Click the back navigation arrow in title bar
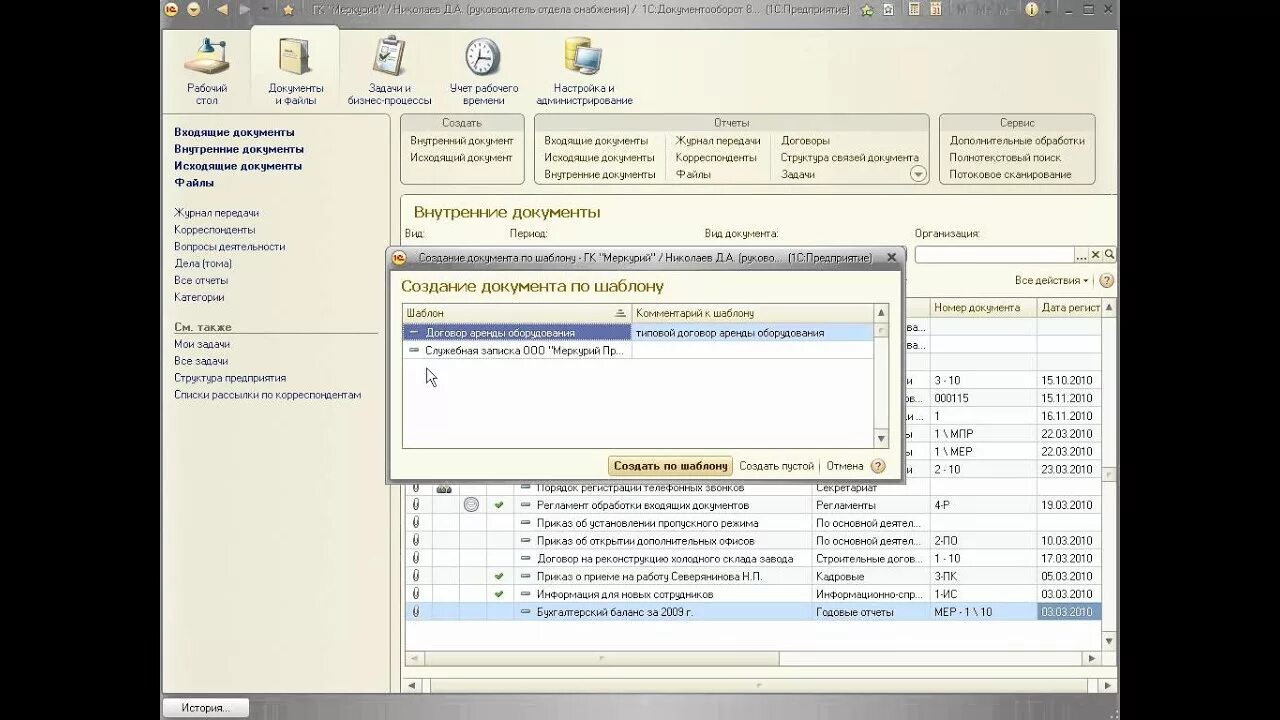Viewport: 1280px width, 720px height. 222,9
